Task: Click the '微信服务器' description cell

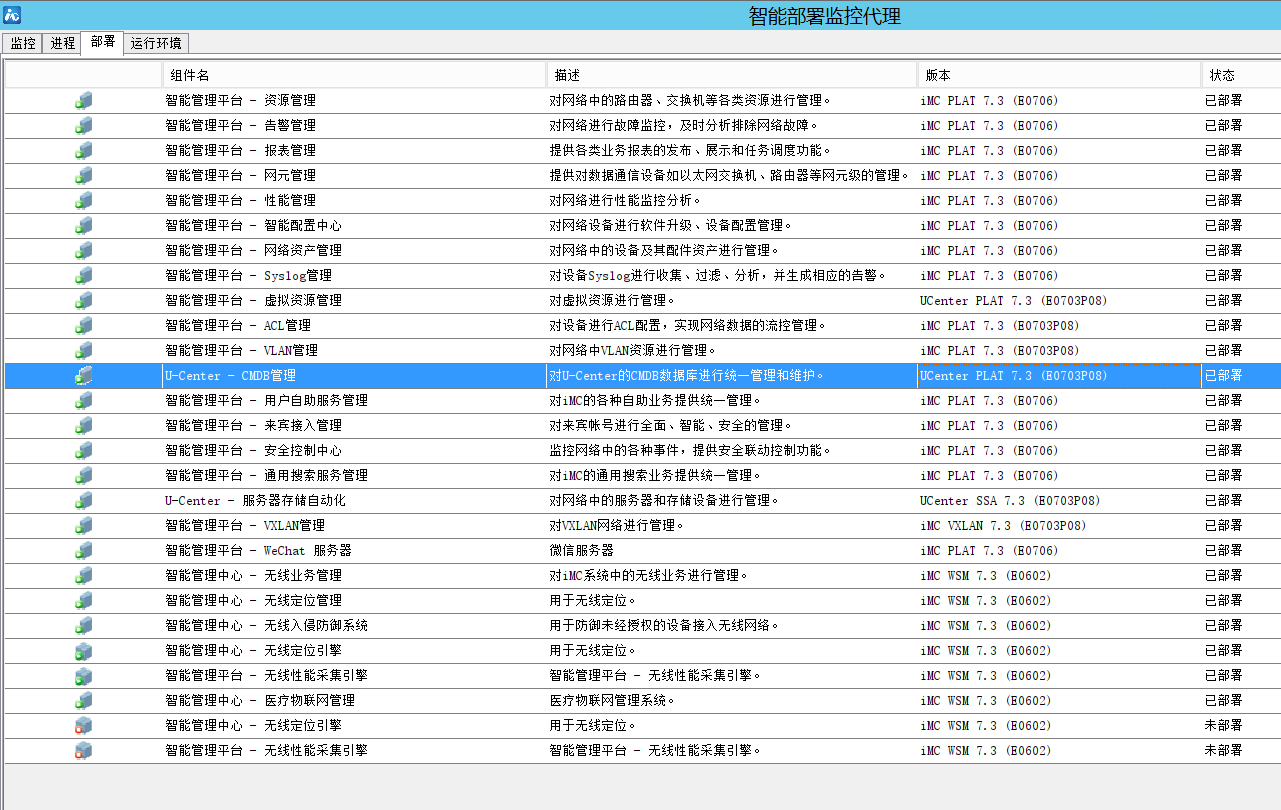Action: coord(581,550)
